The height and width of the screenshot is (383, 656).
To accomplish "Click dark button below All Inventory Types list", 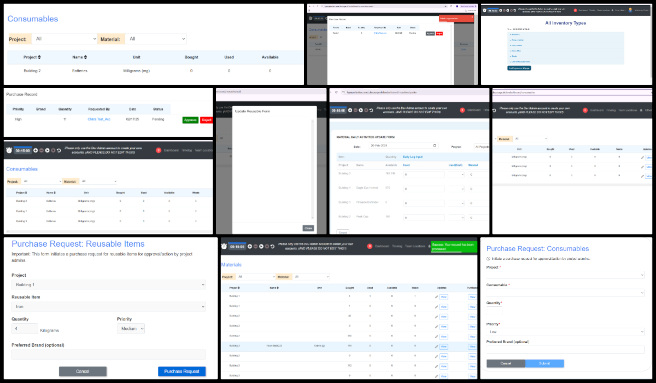I will 519,68.
